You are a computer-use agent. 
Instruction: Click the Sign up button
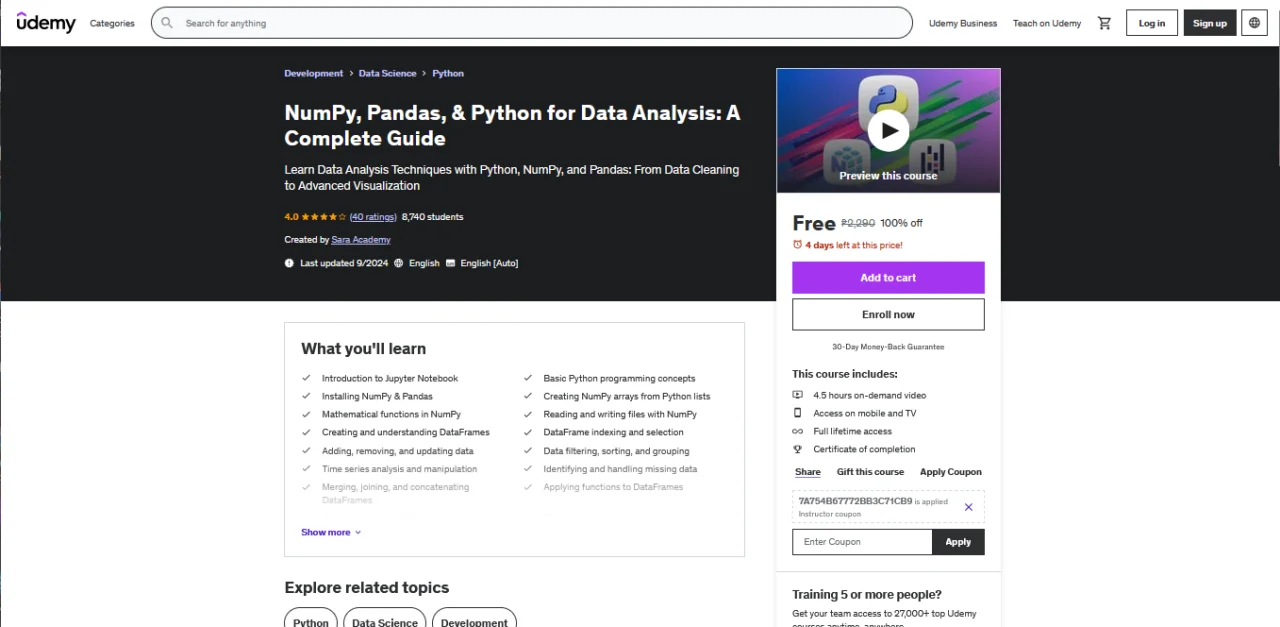[x=1210, y=23]
